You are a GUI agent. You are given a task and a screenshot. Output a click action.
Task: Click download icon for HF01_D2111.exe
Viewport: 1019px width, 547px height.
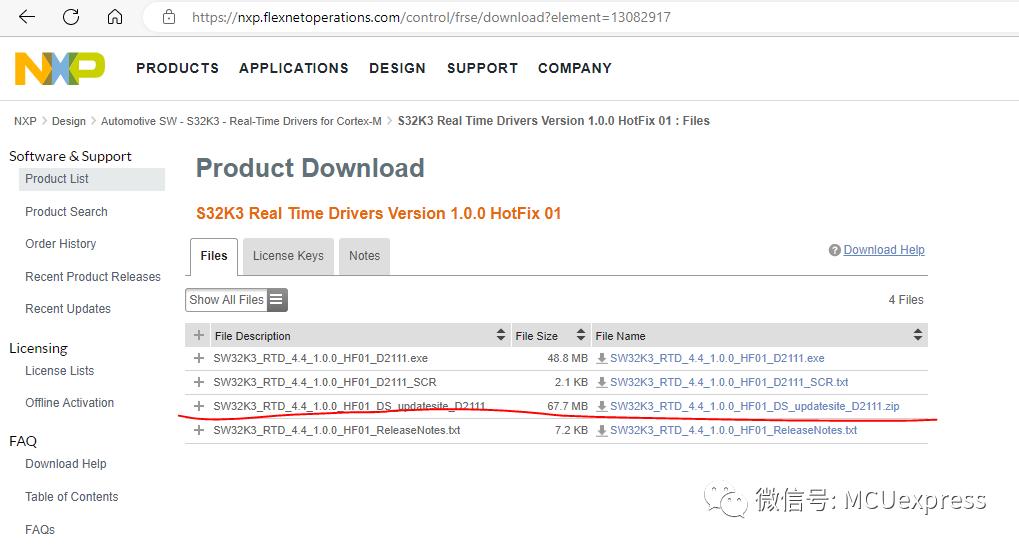[x=602, y=359]
